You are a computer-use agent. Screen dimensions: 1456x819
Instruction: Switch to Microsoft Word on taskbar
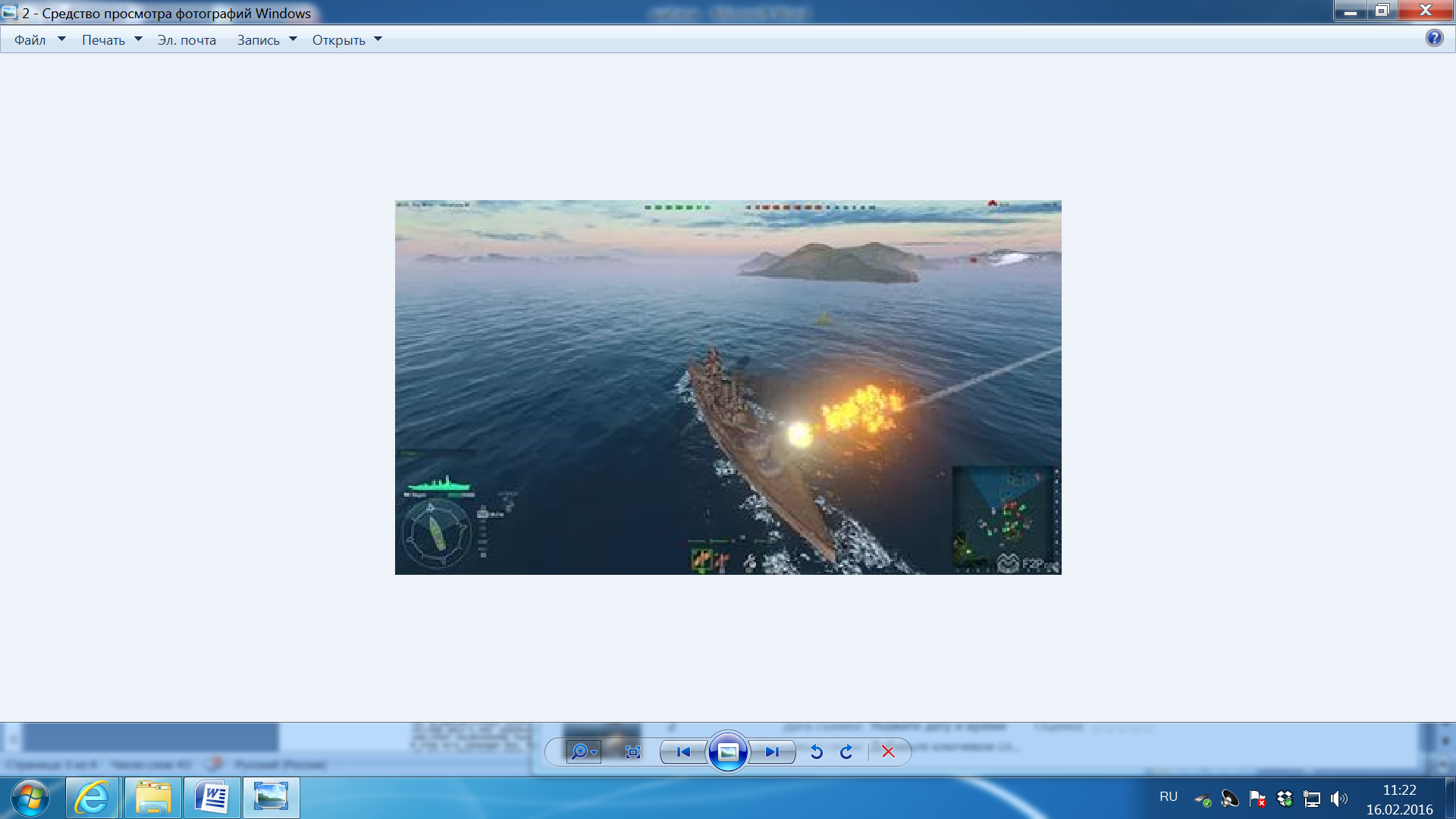click(x=212, y=798)
